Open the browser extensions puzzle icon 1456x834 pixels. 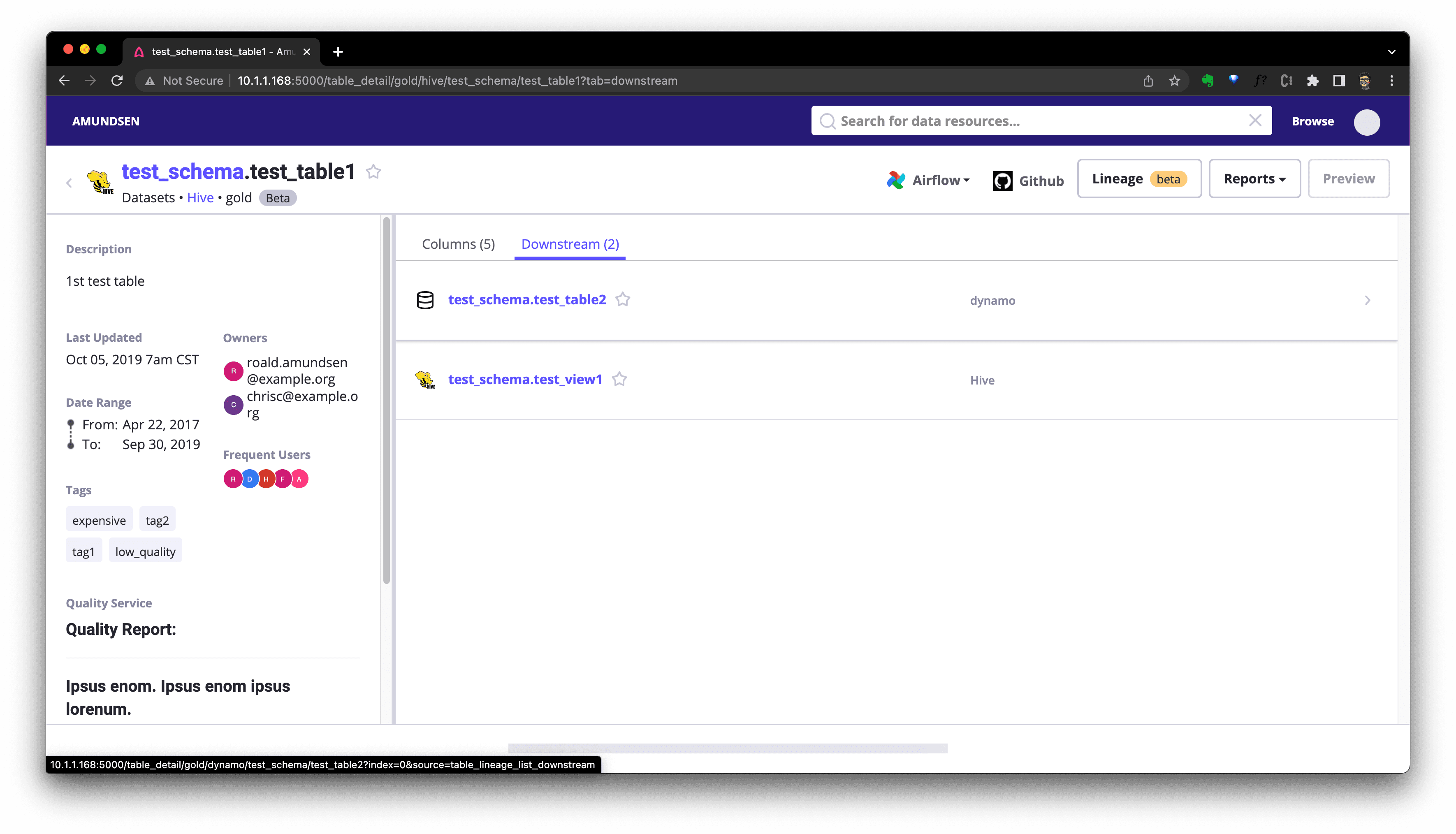tap(1312, 81)
